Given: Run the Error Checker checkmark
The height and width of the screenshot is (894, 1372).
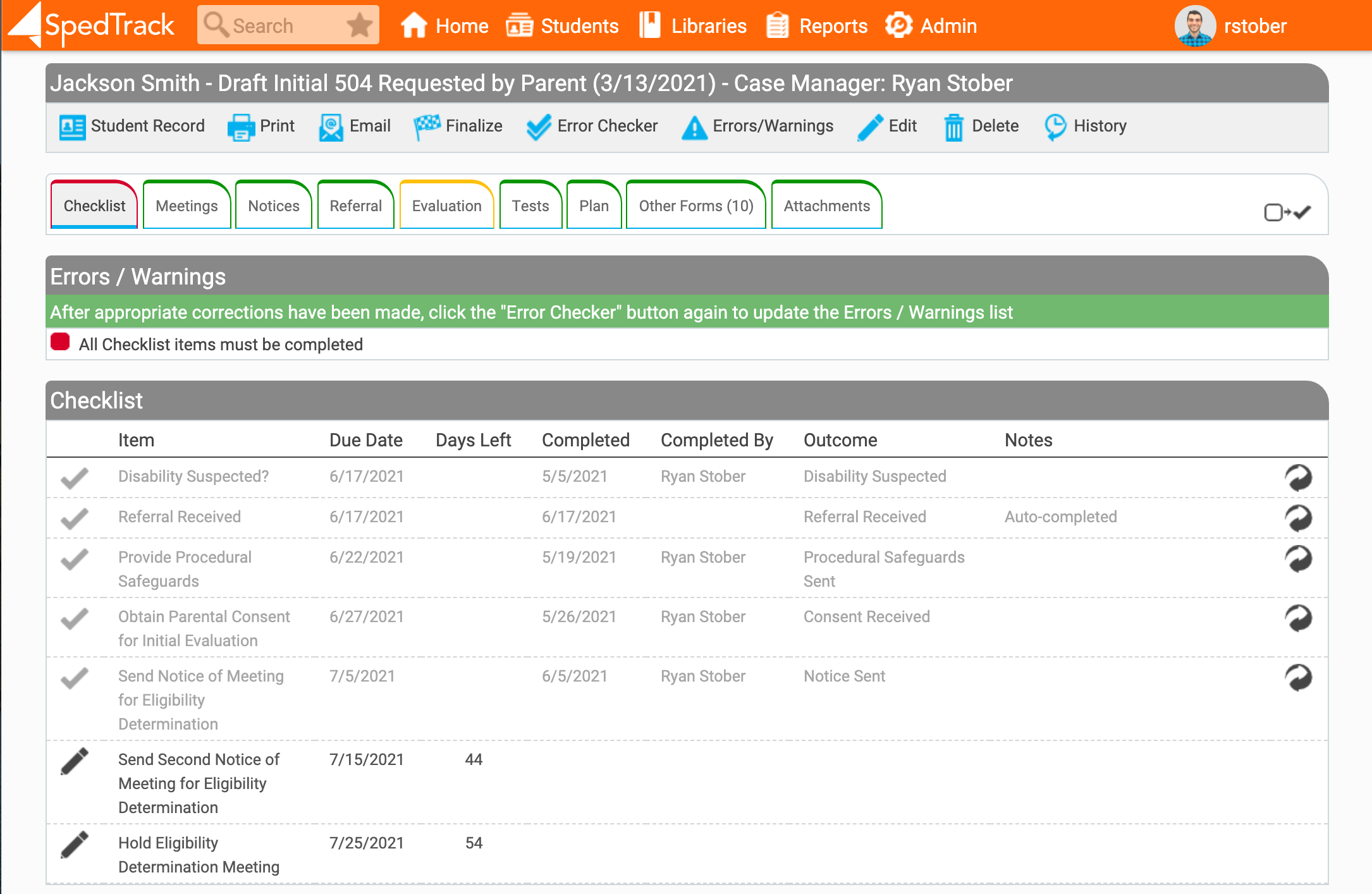Looking at the screenshot, I should click(539, 126).
